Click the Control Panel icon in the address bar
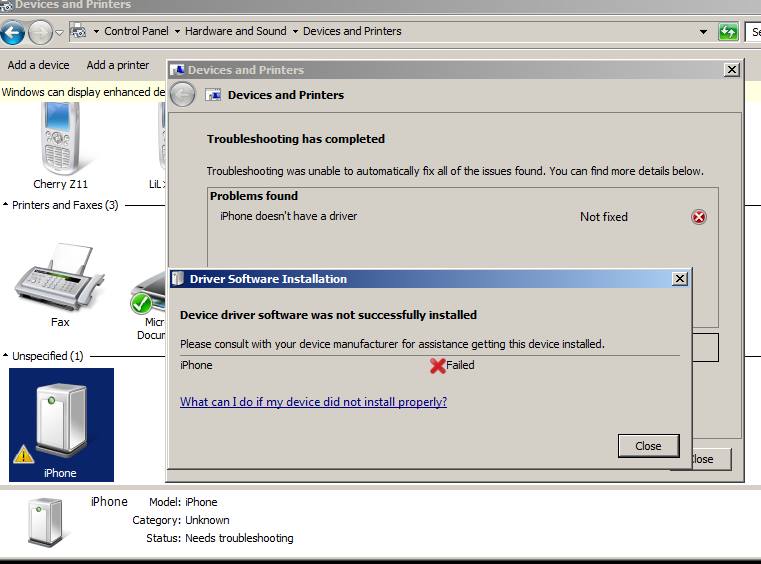The width and height of the screenshot is (761, 564). [78, 32]
